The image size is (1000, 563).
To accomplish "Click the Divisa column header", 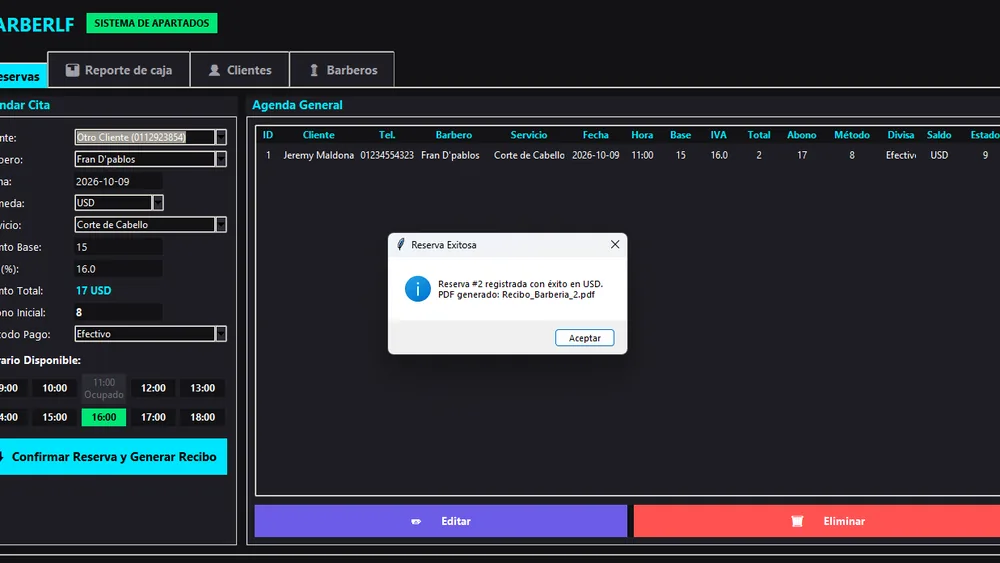I will (901, 135).
